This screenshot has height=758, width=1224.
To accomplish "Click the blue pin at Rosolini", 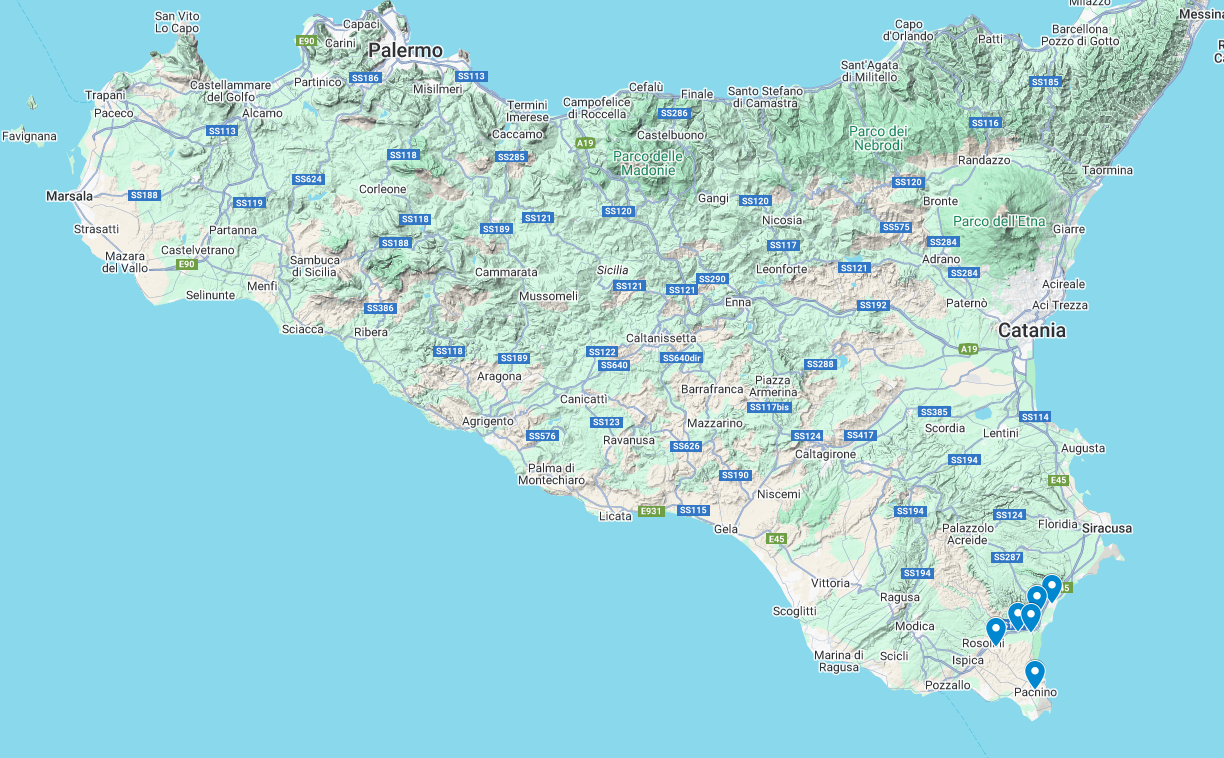I will (995, 630).
